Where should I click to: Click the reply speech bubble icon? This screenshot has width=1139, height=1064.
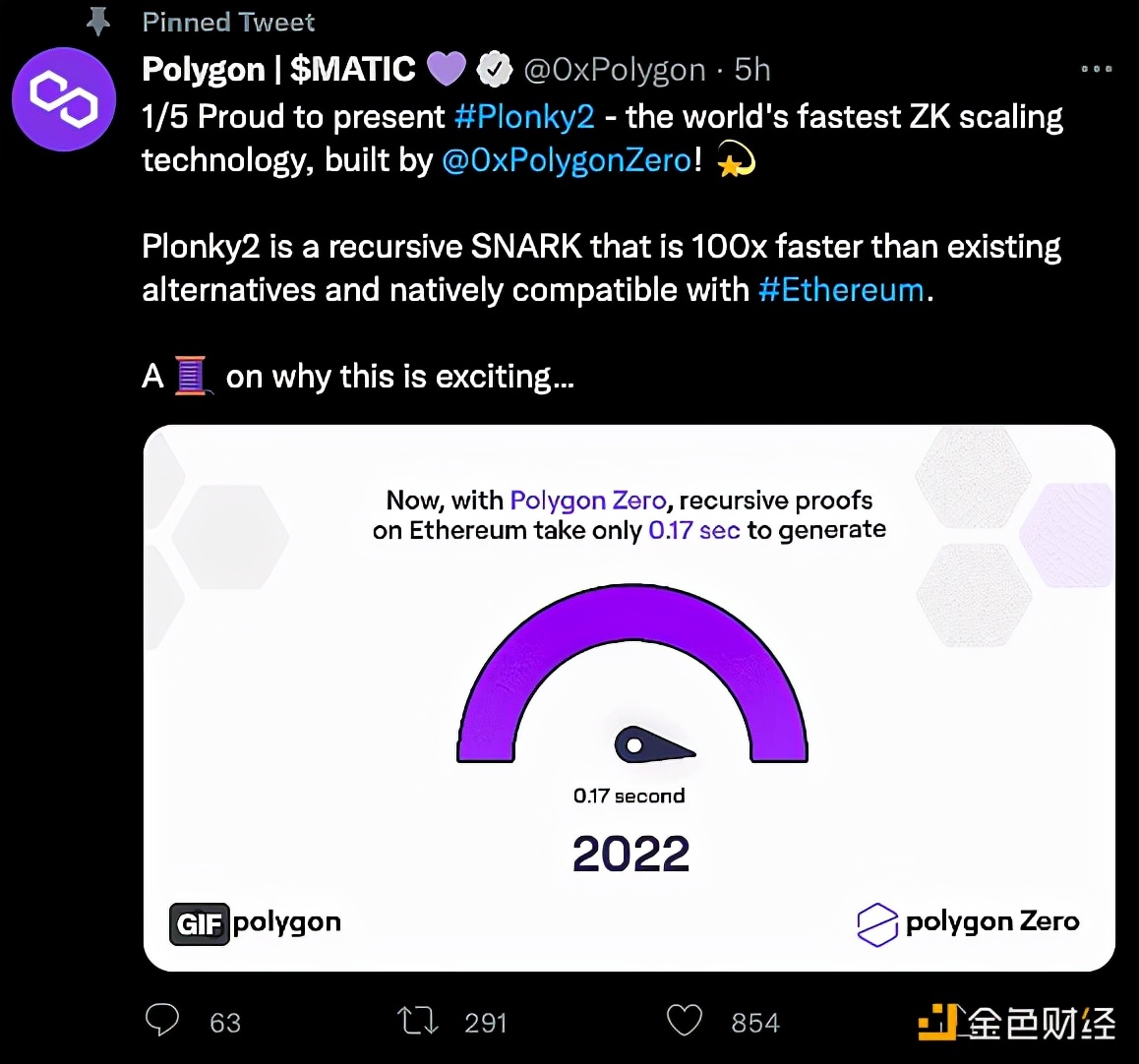click(x=162, y=1020)
